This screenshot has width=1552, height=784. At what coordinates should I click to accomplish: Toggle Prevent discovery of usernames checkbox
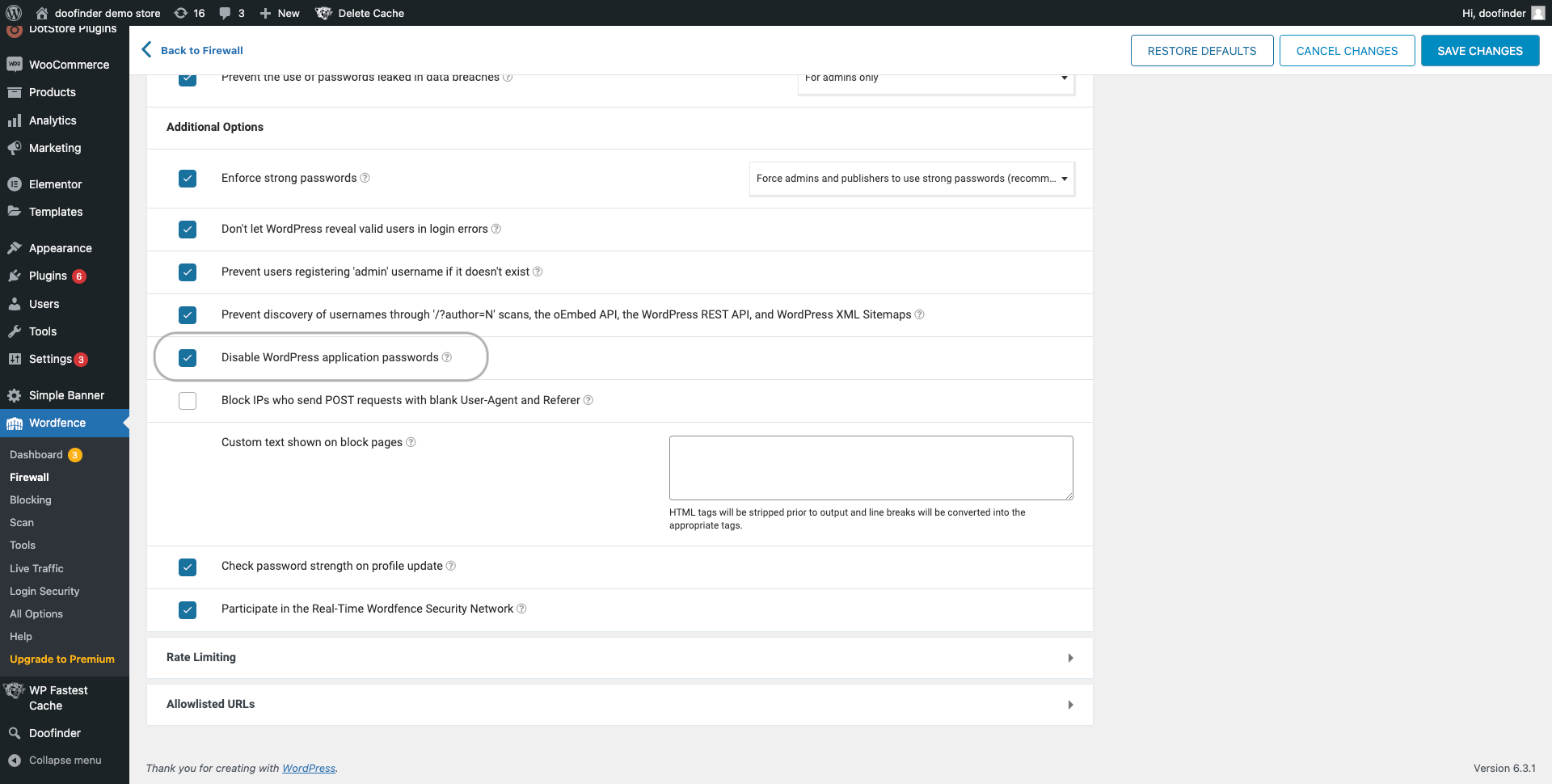point(188,315)
